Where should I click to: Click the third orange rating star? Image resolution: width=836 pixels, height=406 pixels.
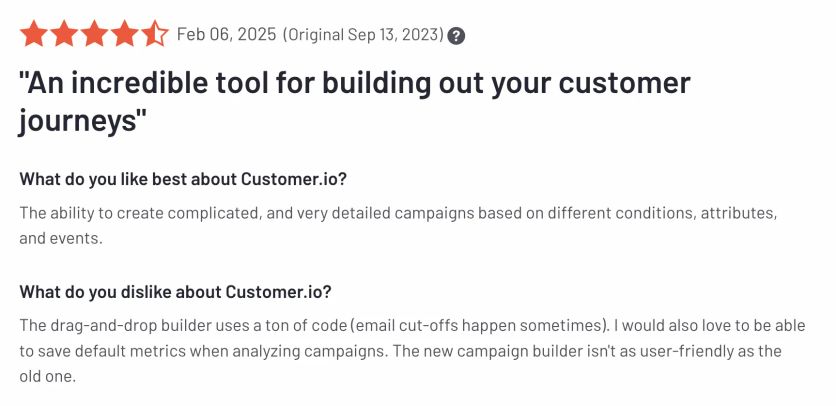click(x=94, y=34)
